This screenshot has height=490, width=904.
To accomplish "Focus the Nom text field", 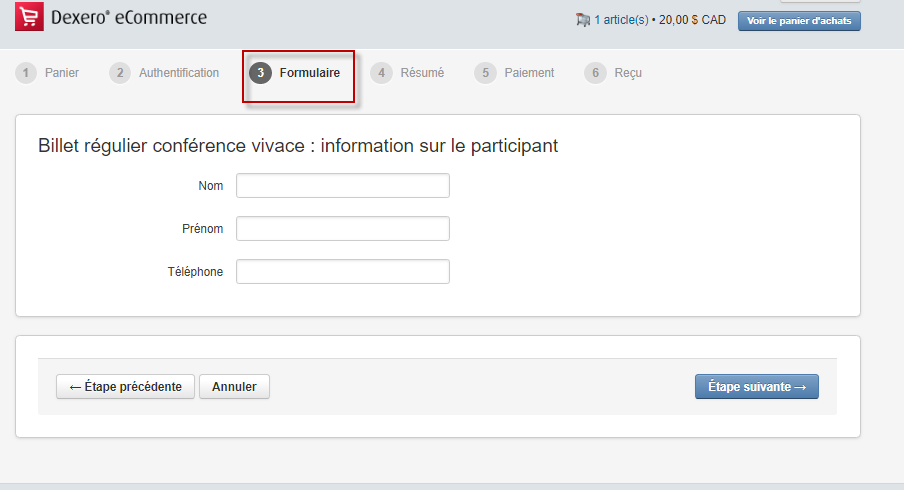I will [x=343, y=186].
